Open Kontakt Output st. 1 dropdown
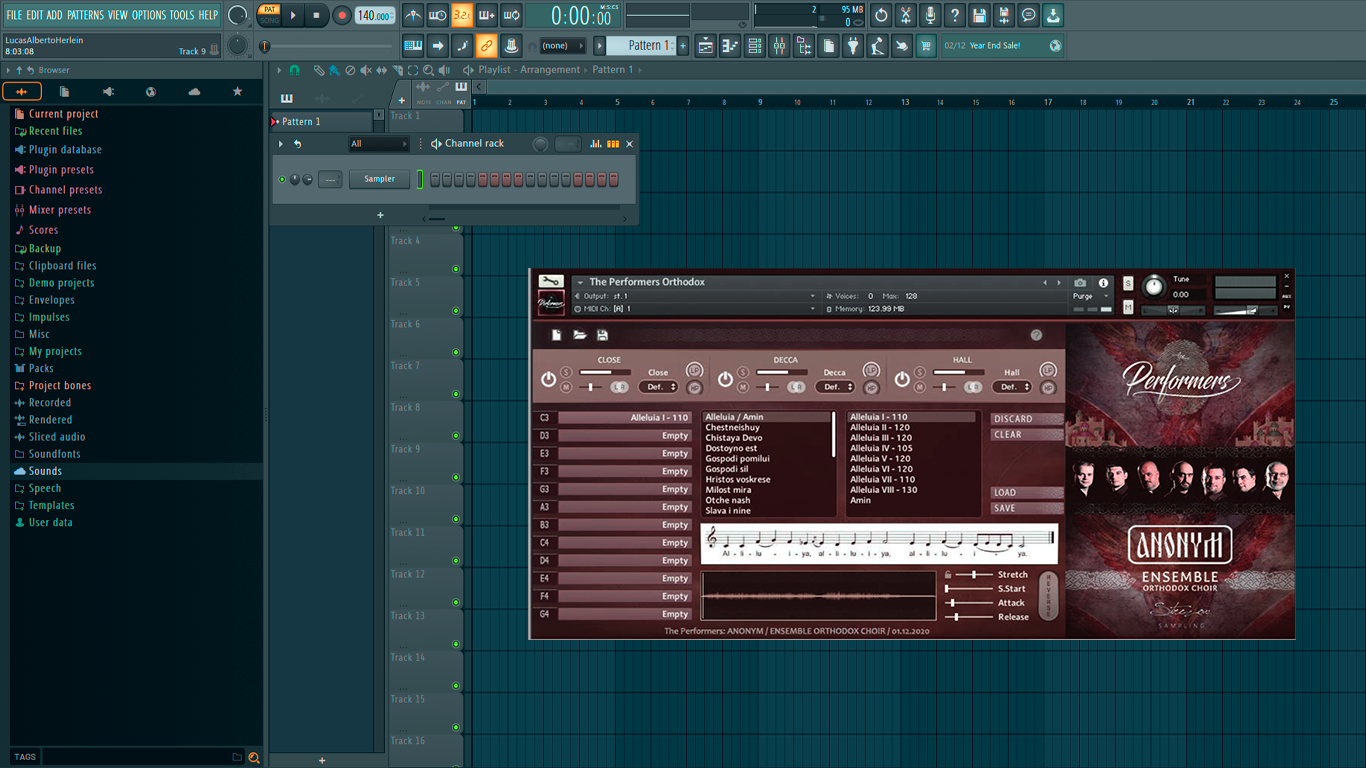 coord(695,296)
